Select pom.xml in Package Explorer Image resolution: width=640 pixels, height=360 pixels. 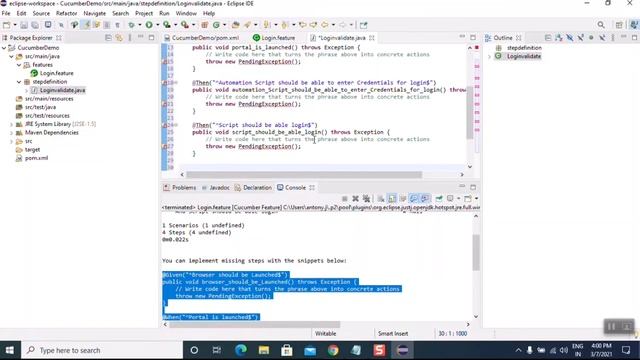coord(36,158)
